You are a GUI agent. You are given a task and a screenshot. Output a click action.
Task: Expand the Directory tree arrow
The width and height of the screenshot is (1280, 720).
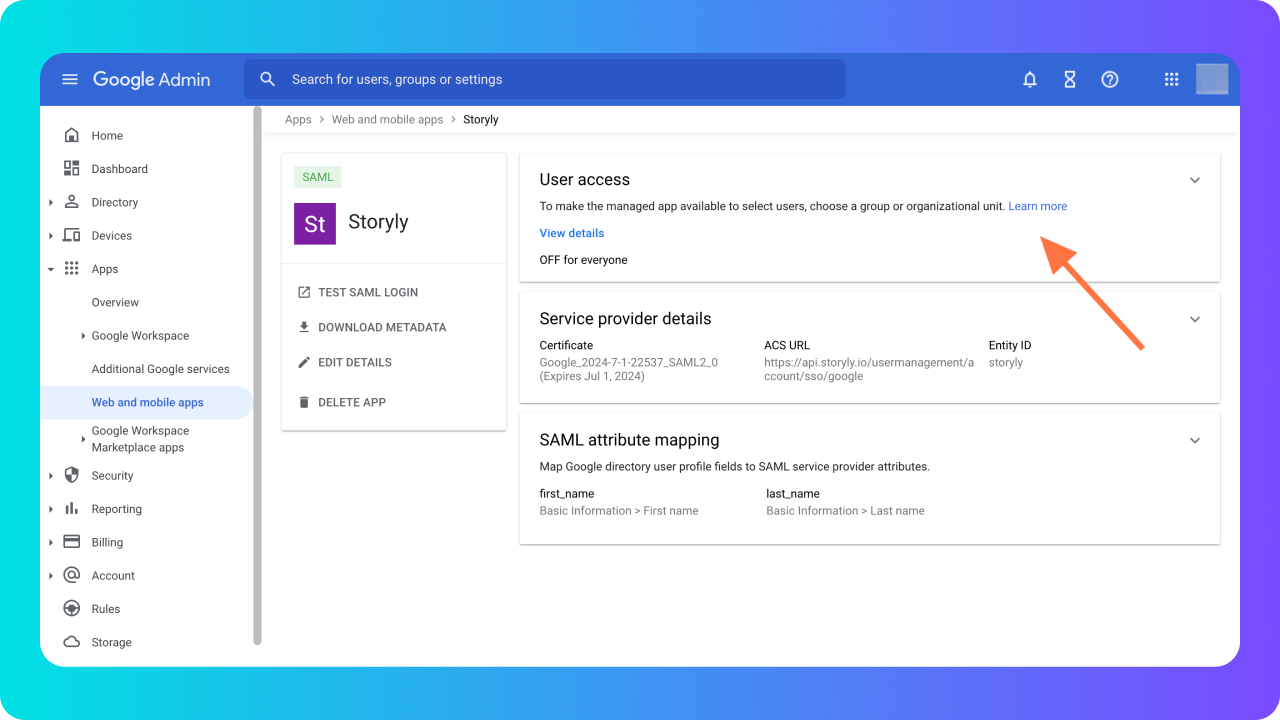click(x=51, y=203)
